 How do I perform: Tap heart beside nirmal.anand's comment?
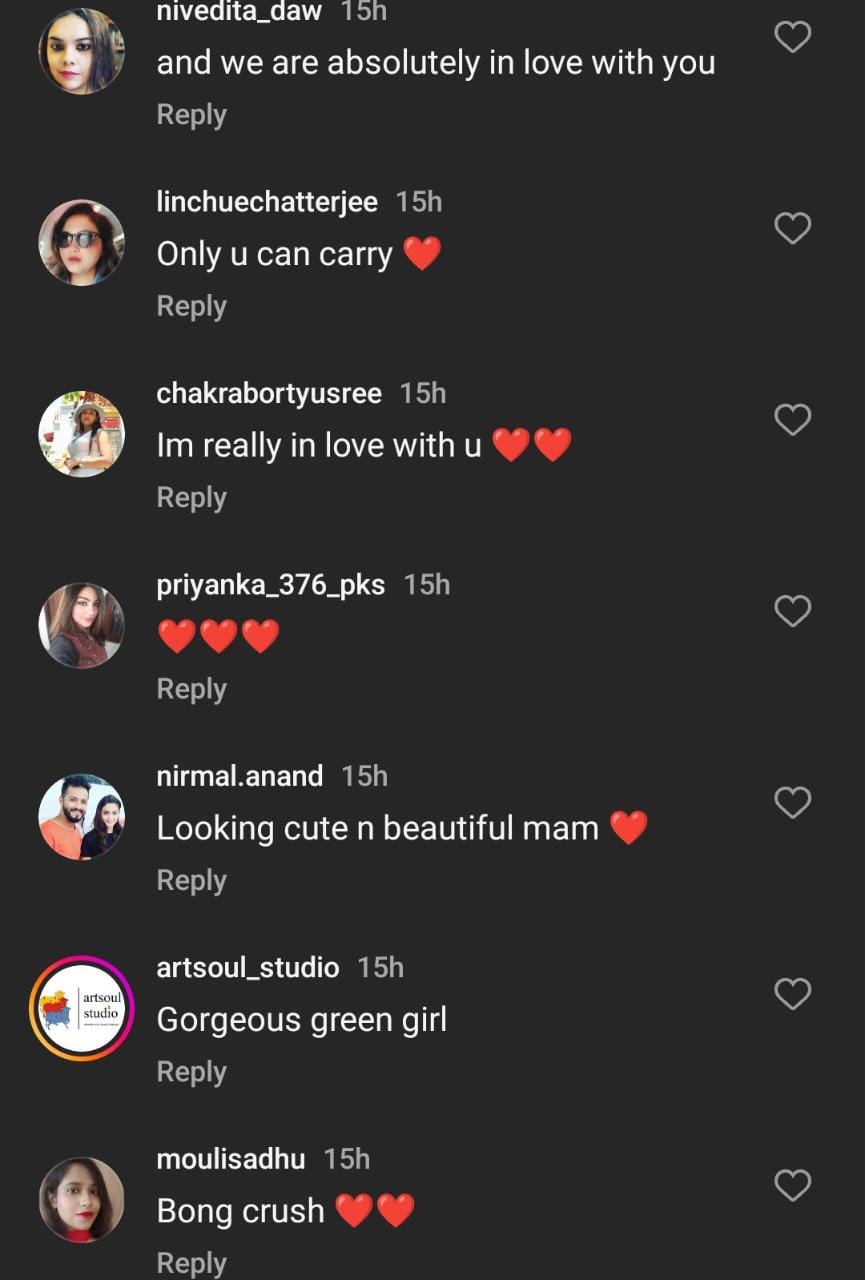[793, 802]
